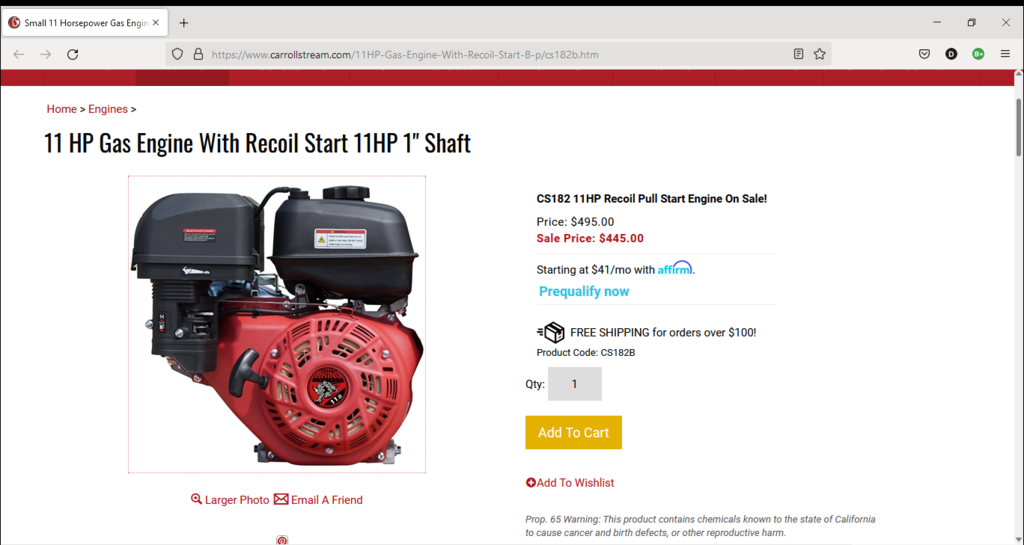Toggle reader view icon in address bar
Screen dimensions: 1024x545
tap(798, 55)
